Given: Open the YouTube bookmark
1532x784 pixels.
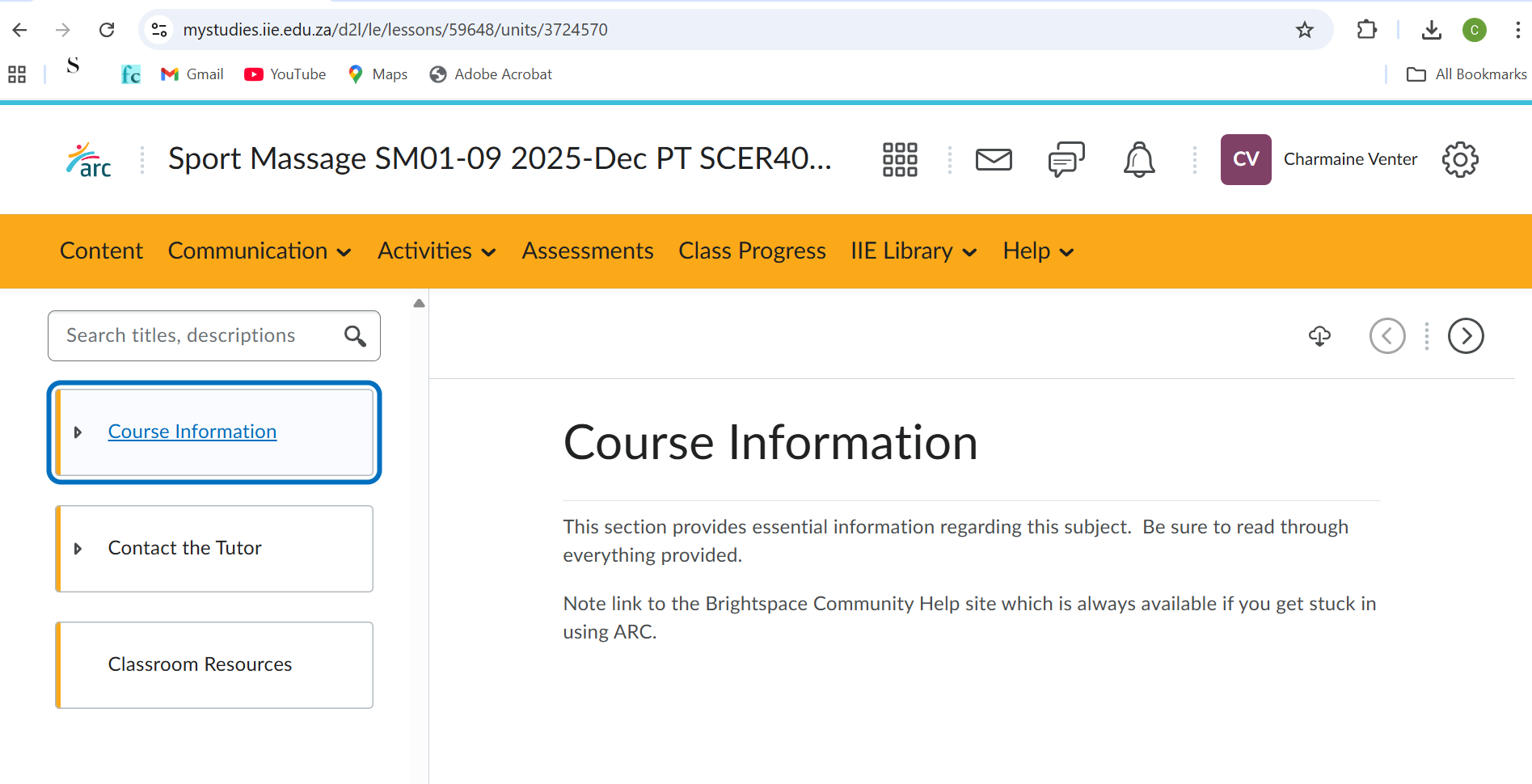Looking at the screenshot, I should (285, 74).
